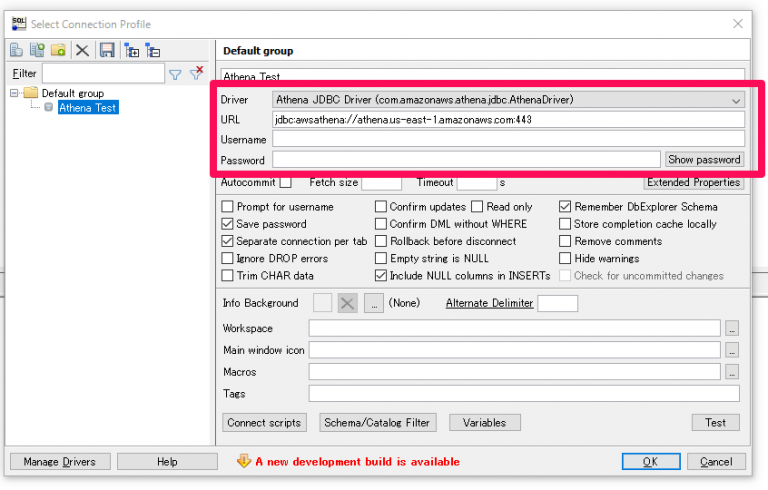Enable Hide warnings checkbox

(565, 258)
